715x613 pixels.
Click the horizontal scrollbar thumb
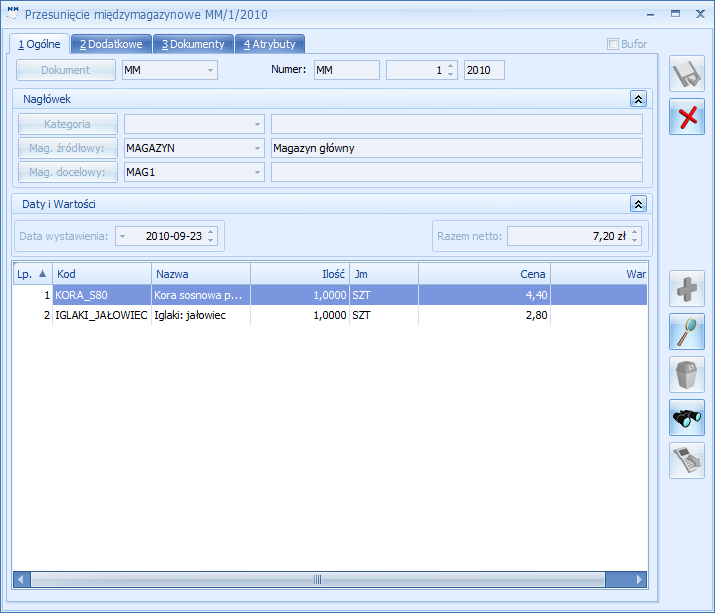point(318,579)
